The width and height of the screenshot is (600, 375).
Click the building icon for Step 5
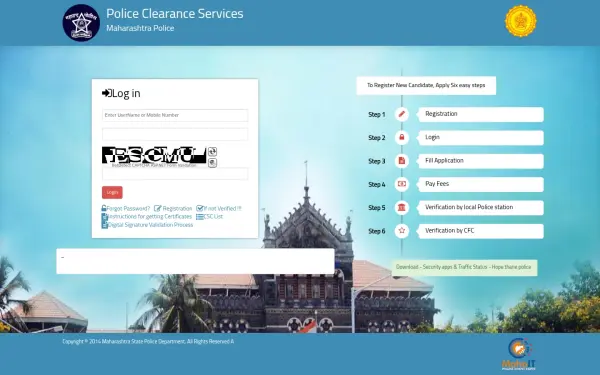401,207
